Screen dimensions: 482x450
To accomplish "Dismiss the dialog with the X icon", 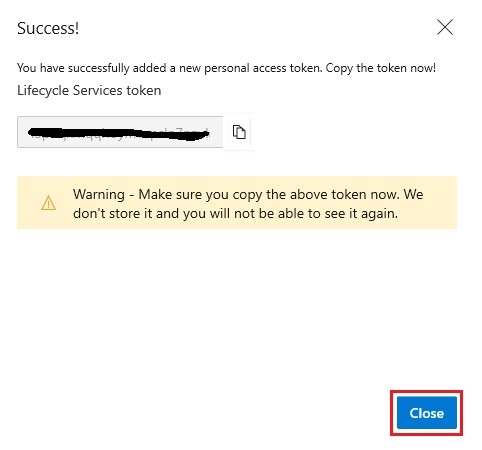I will [x=445, y=27].
